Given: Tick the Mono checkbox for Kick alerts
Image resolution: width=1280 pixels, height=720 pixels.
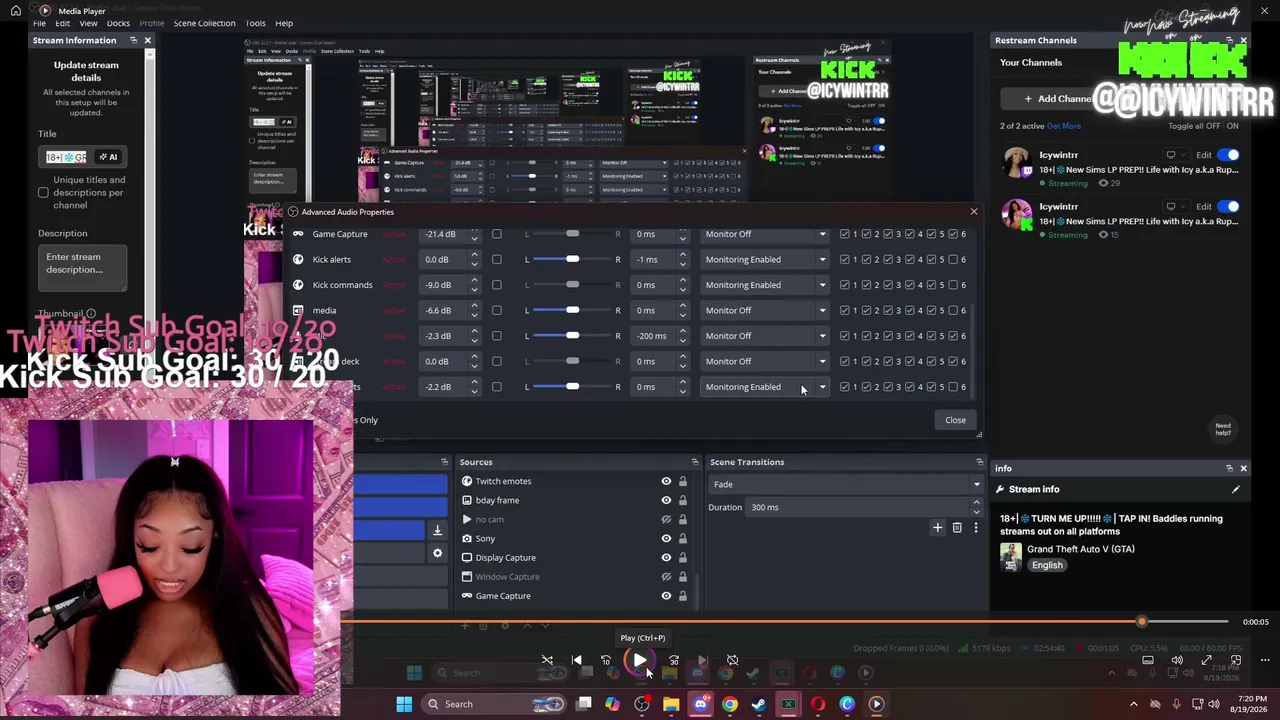Looking at the screenshot, I should tap(497, 259).
